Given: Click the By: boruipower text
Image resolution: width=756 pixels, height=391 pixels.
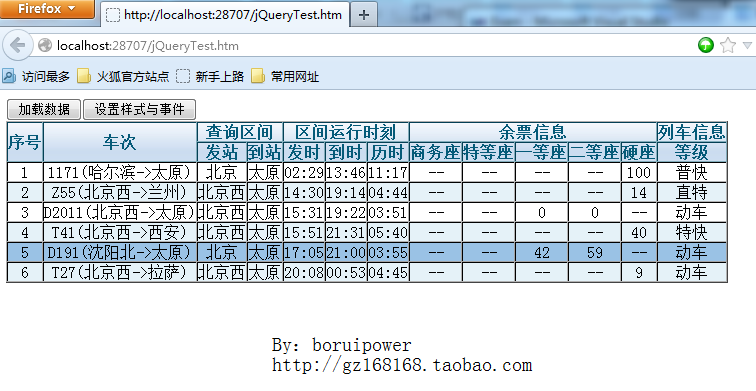Looking at the screenshot, I should [x=341, y=345].
